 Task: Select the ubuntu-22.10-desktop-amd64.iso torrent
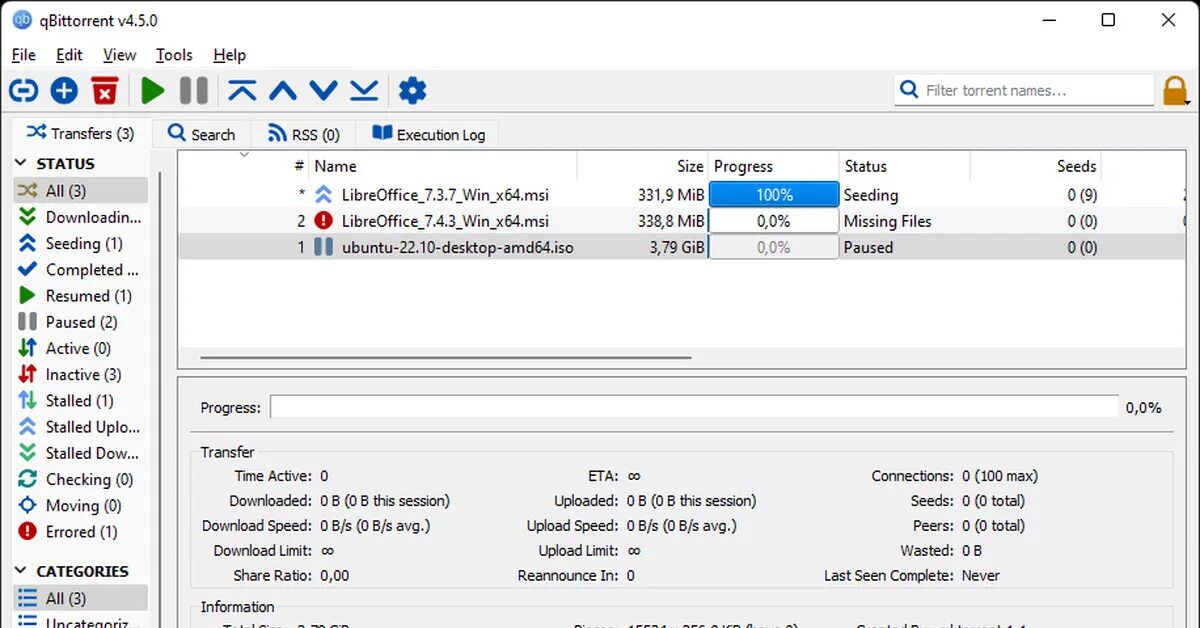click(458, 247)
